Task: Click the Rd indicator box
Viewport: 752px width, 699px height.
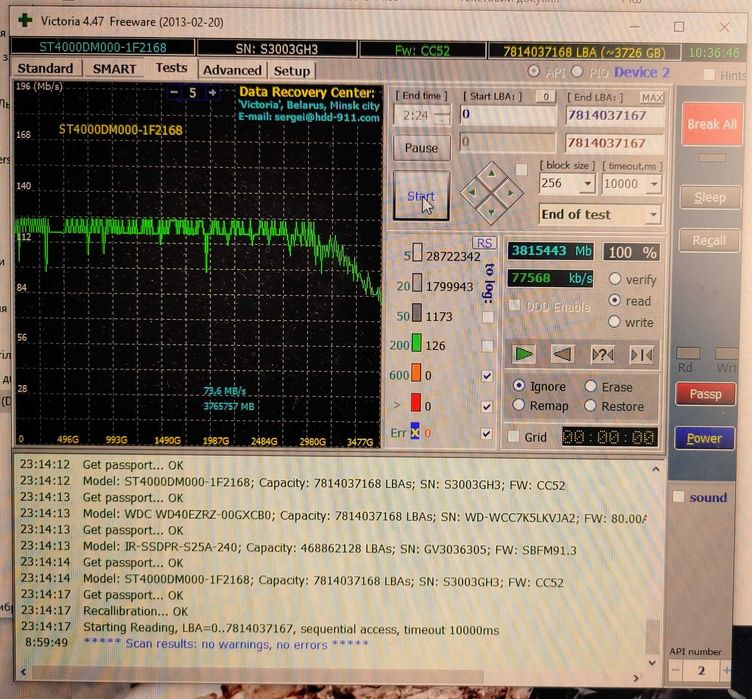Action: [x=688, y=353]
